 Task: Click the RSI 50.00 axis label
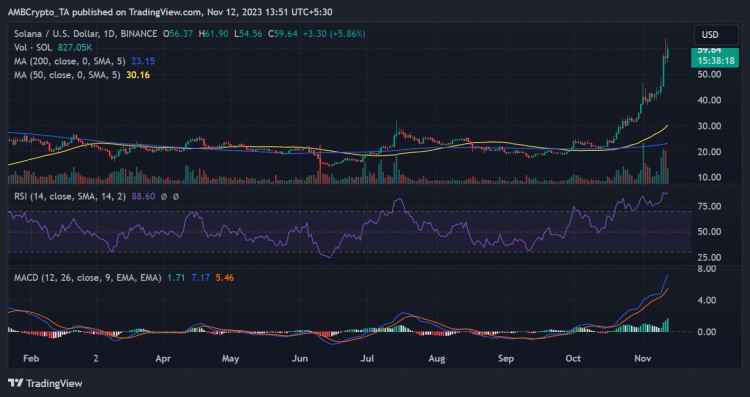709,232
